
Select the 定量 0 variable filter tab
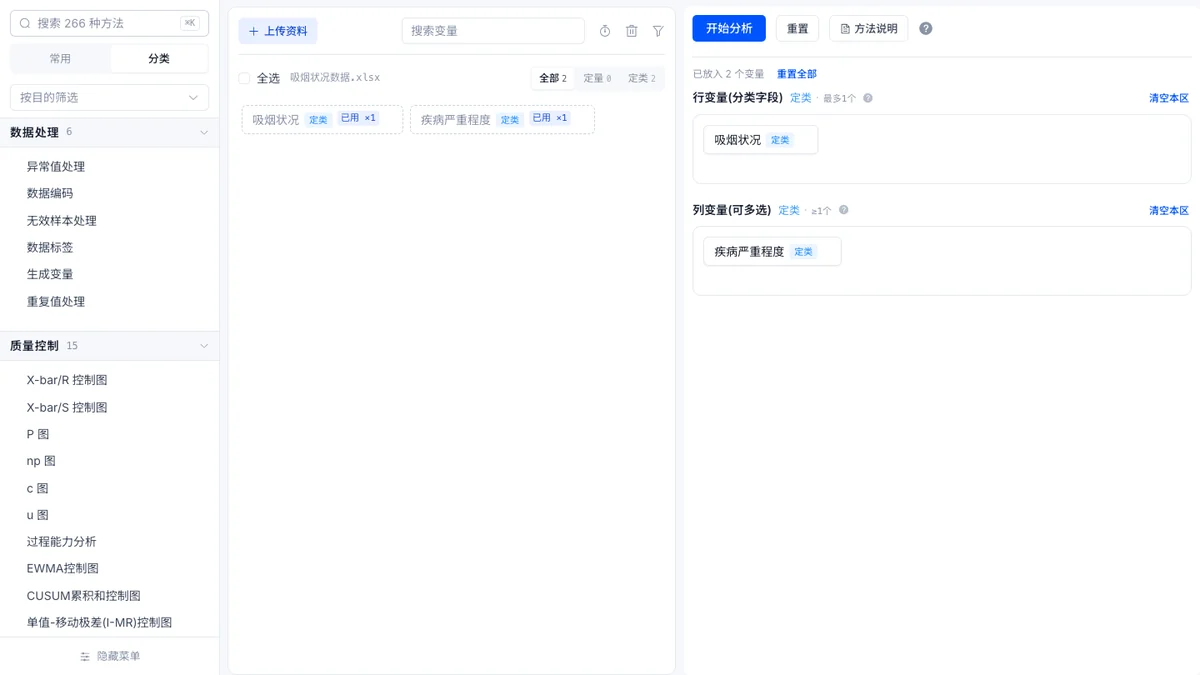[597, 78]
